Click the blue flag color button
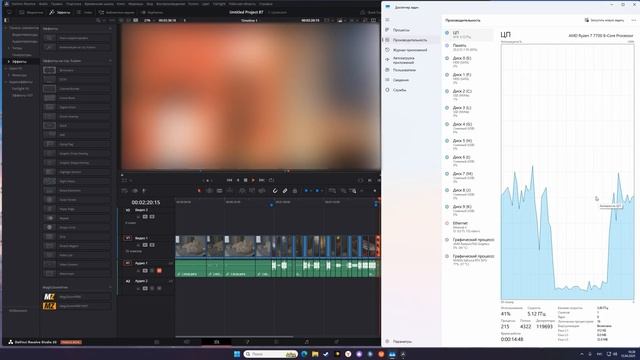Screen dimensions: 640x360 pyautogui.click(x=306, y=191)
